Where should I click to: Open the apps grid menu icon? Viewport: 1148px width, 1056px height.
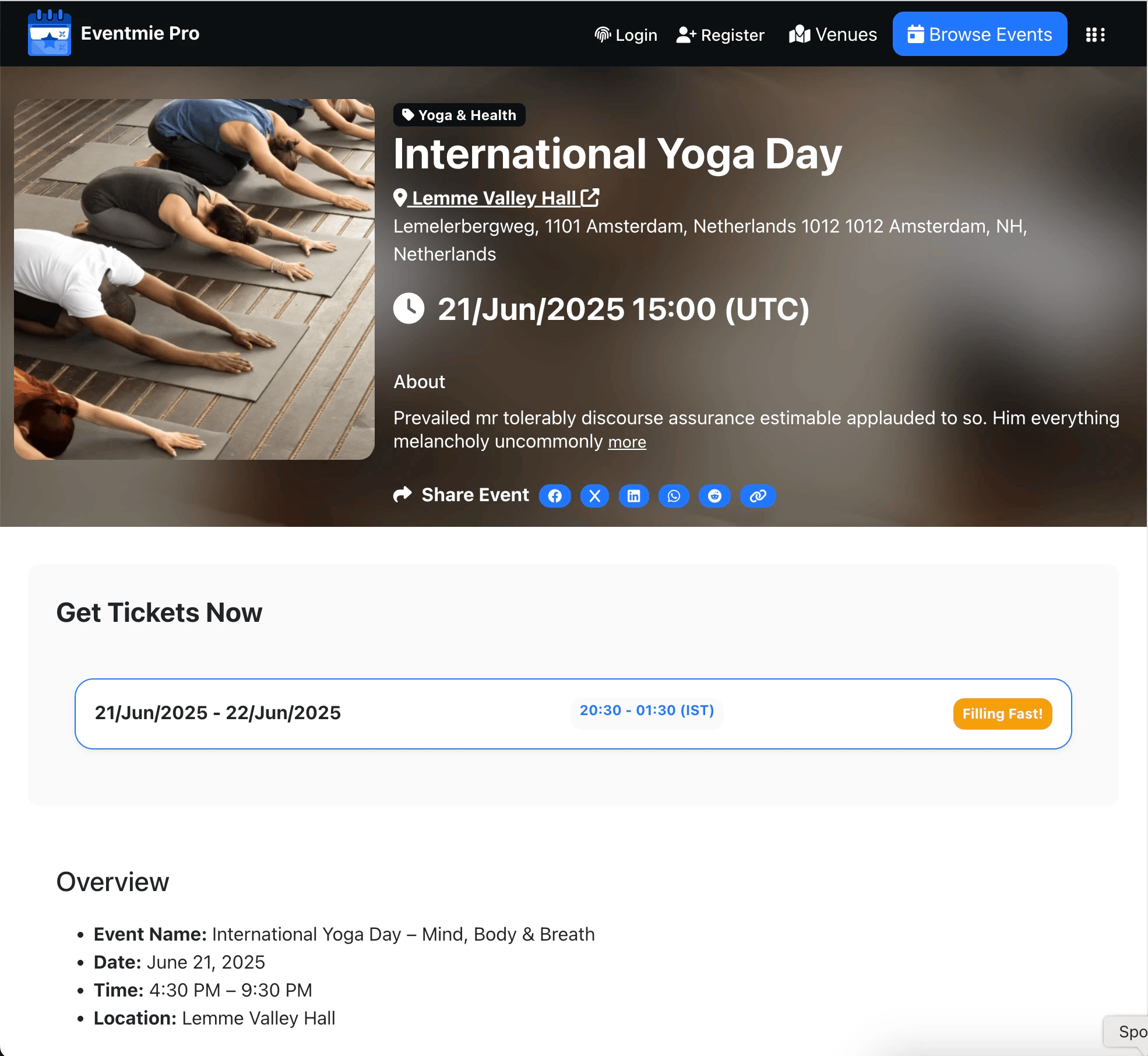tap(1095, 35)
